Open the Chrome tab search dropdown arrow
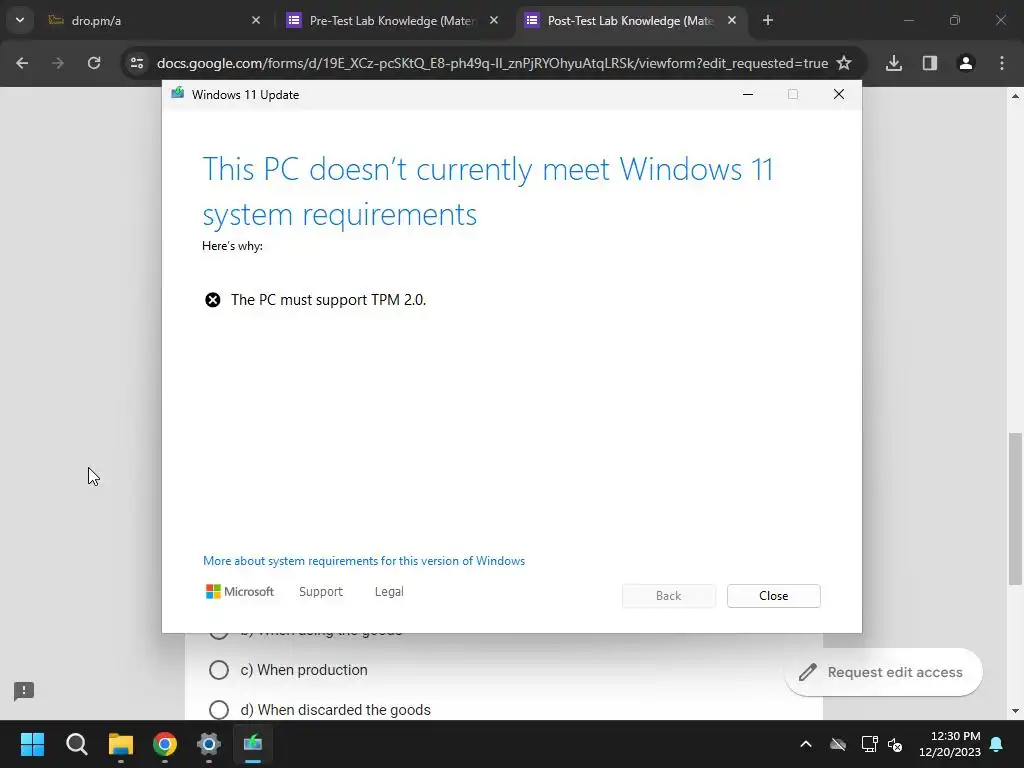This screenshot has width=1024, height=768. pyautogui.click(x=20, y=20)
